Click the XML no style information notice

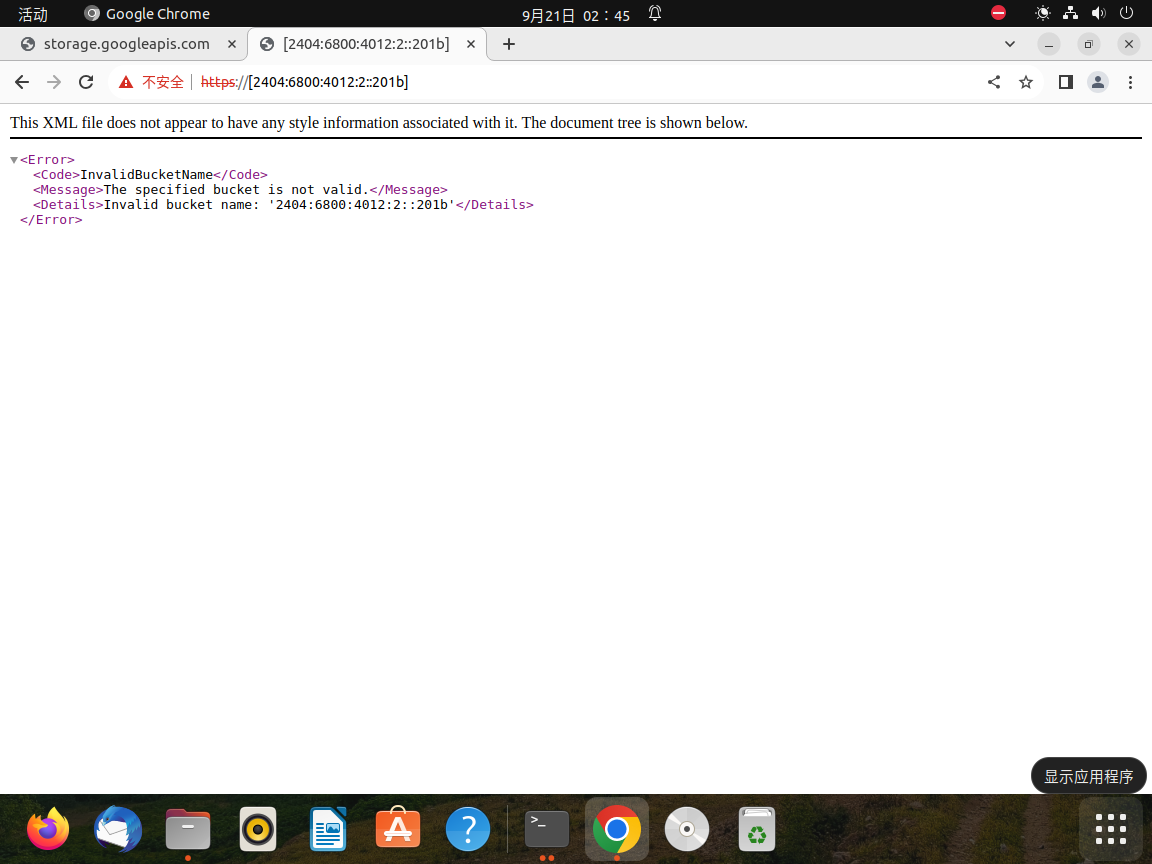coord(379,123)
